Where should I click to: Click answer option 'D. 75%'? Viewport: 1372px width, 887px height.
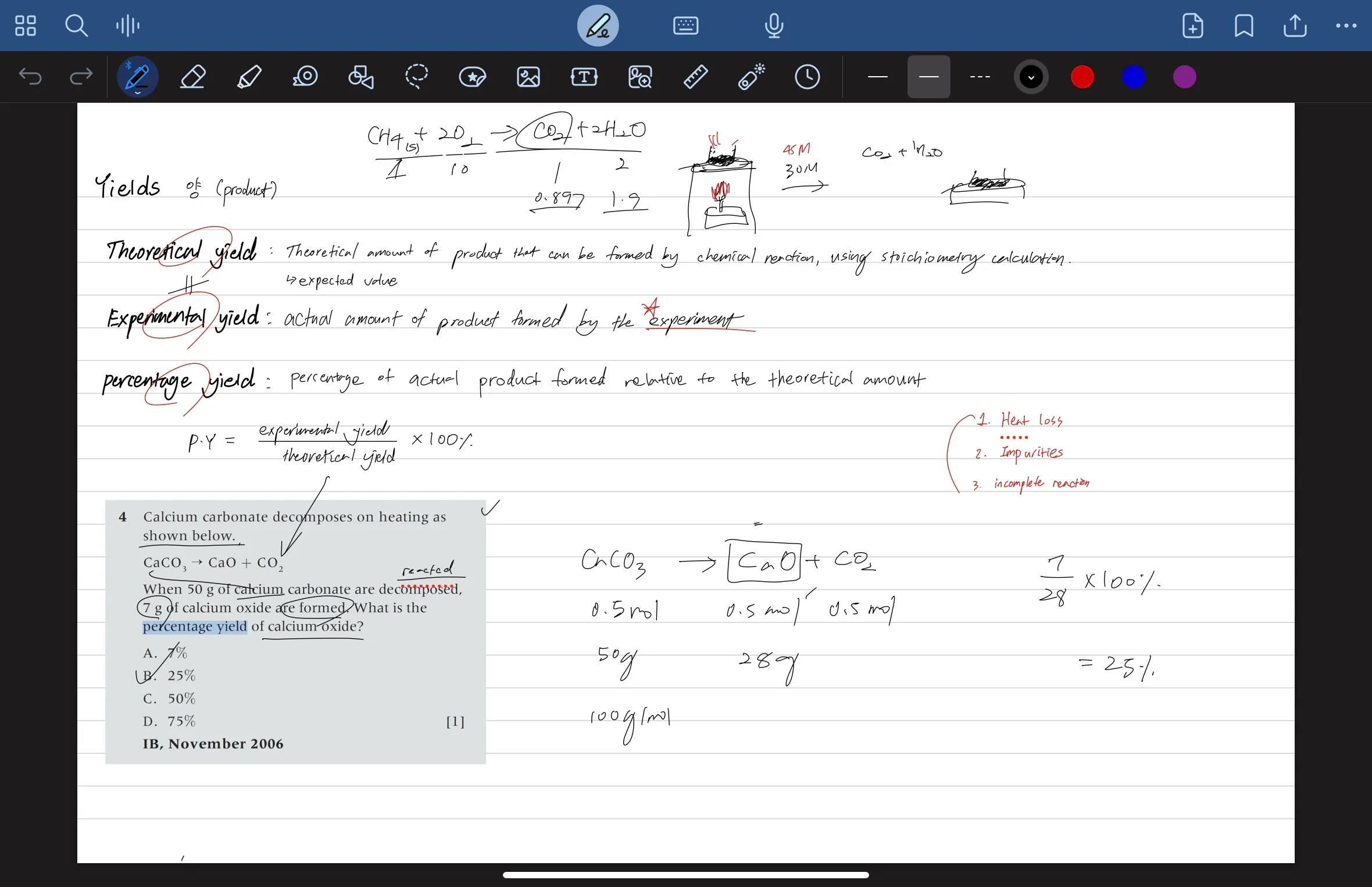click(x=169, y=721)
